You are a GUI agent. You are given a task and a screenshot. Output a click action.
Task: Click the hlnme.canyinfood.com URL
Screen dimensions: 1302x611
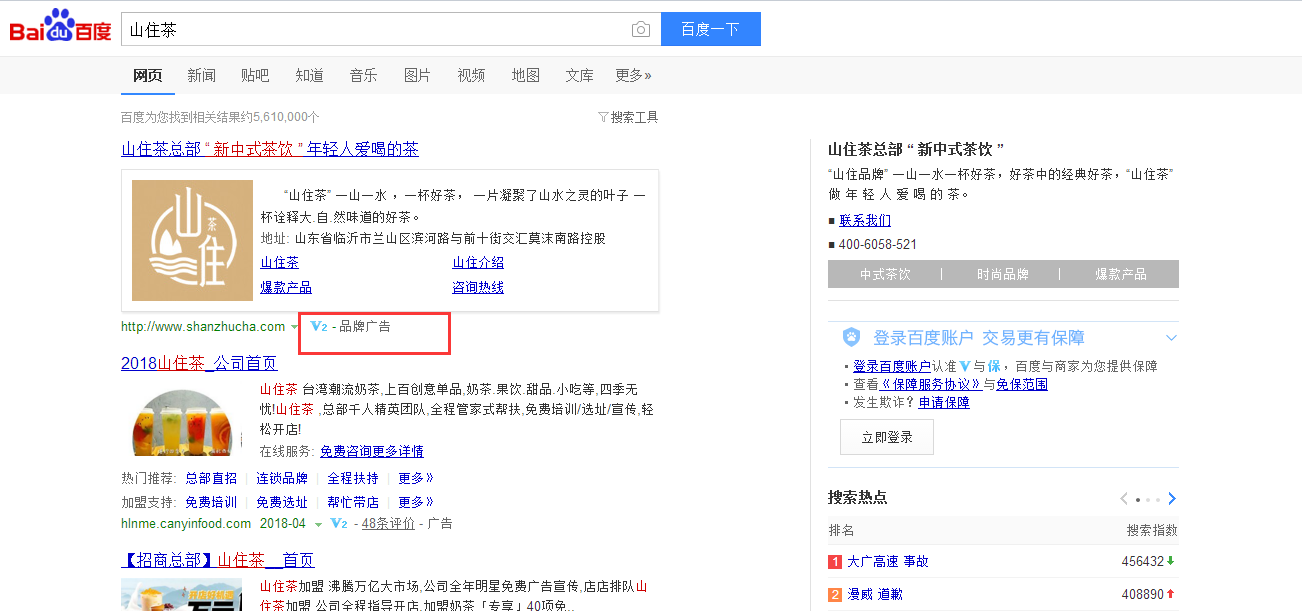pyautogui.click(x=186, y=523)
